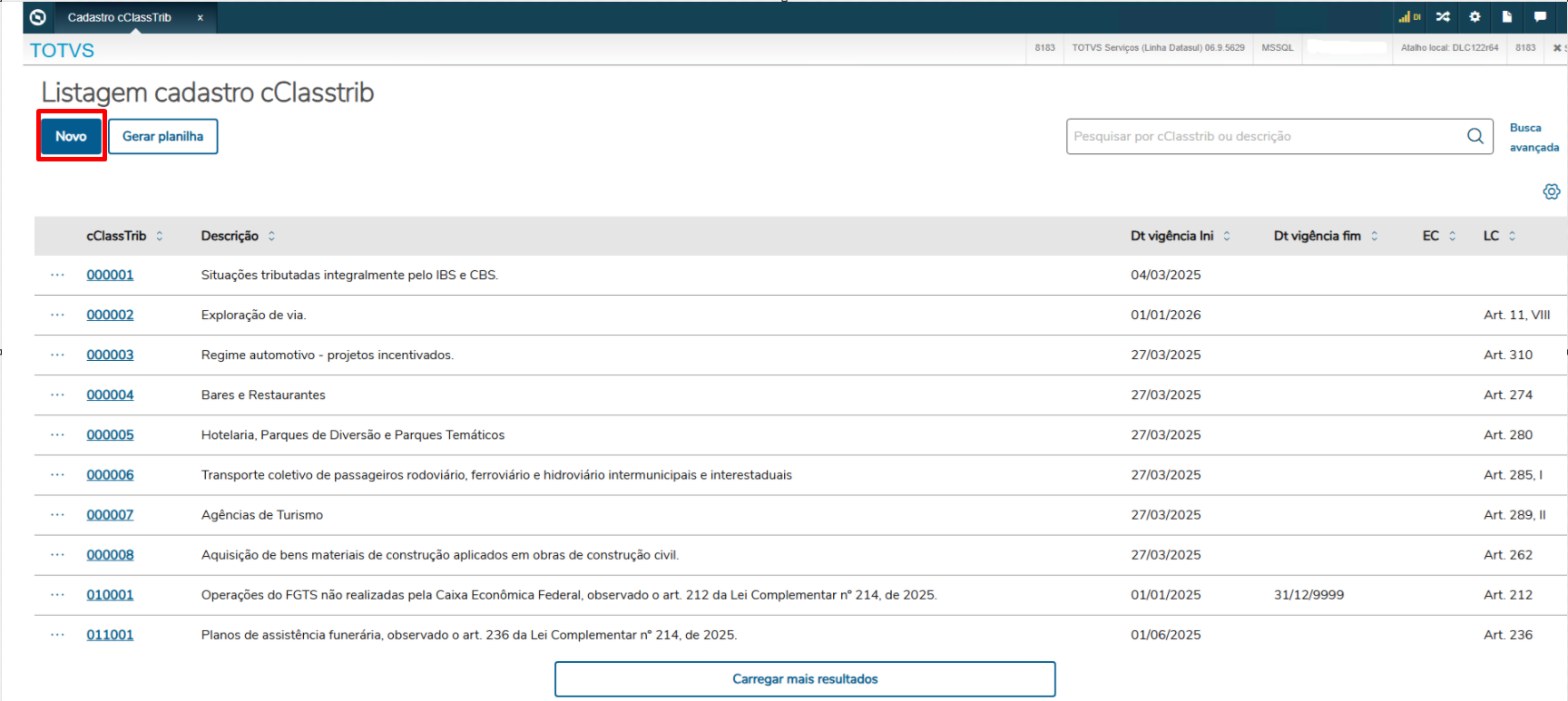Viewport: 1568px width, 701px height.
Task: Click the shuffle arrows icon in header
Action: point(1443,17)
